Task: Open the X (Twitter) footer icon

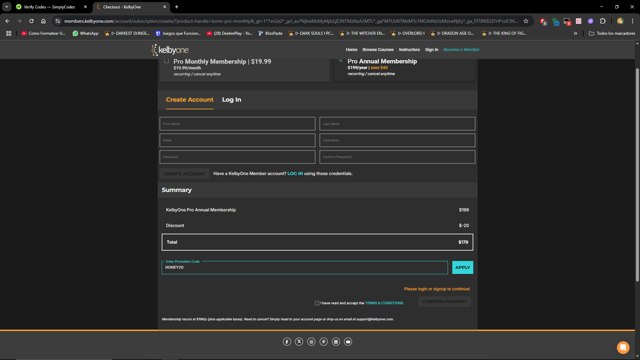Action: [x=299, y=342]
